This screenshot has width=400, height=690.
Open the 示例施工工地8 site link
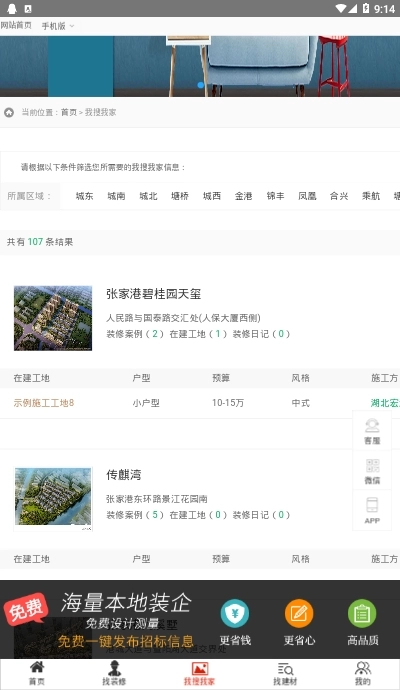(44, 403)
